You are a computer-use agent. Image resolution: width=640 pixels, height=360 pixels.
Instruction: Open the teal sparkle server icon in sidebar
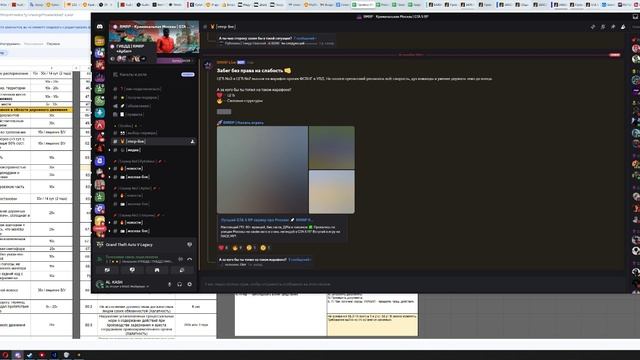pyautogui.click(x=100, y=113)
